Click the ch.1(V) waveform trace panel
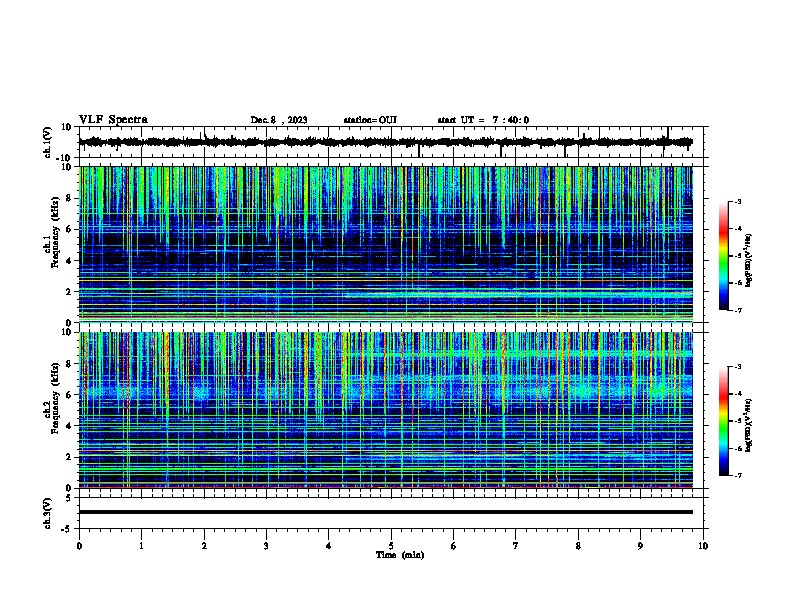The width and height of the screenshot is (792, 612). [391, 142]
